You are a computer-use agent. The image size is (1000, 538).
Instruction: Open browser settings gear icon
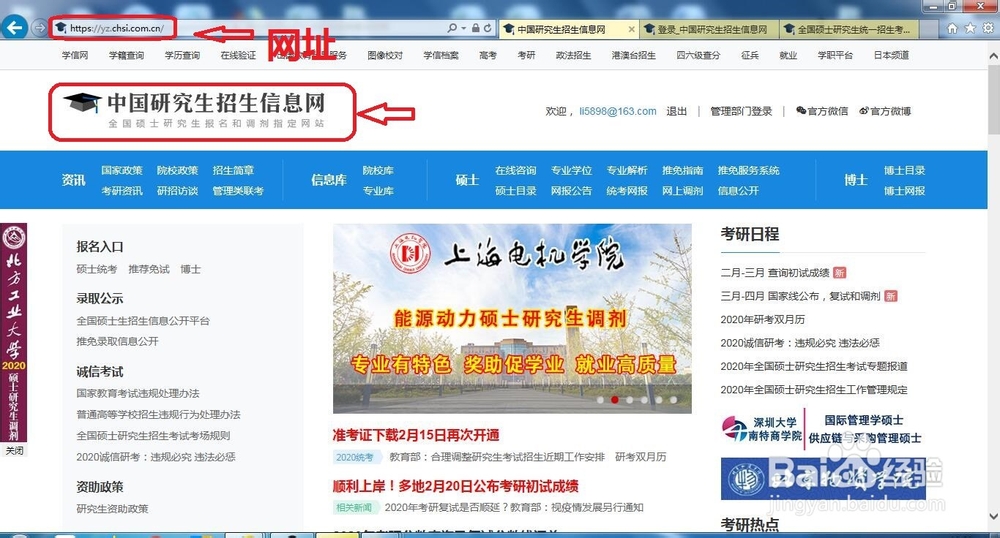click(x=988, y=28)
